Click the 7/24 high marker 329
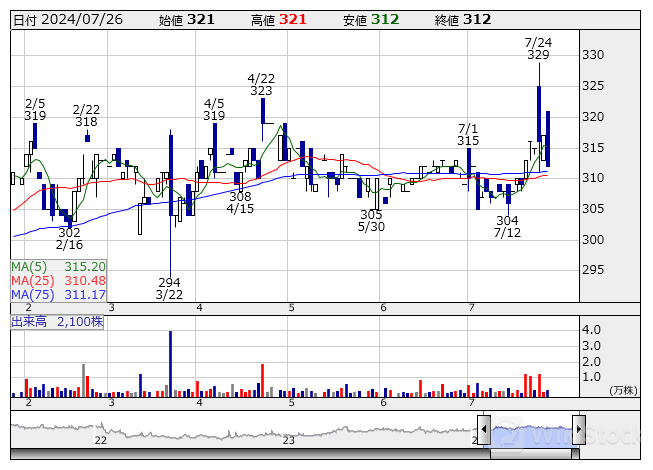Viewport: 653px width, 470px height. (x=538, y=55)
